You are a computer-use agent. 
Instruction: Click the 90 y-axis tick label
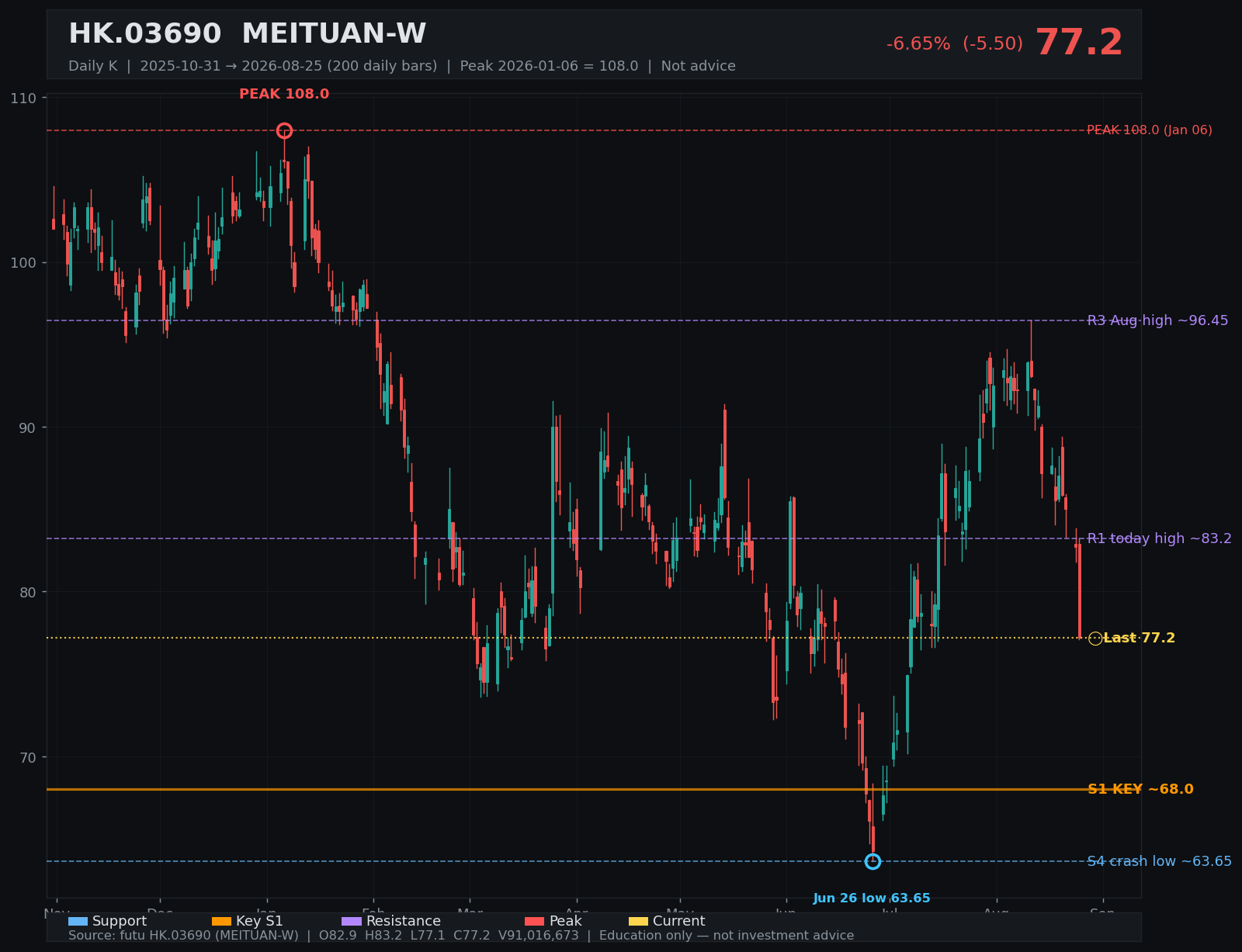coord(28,428)
